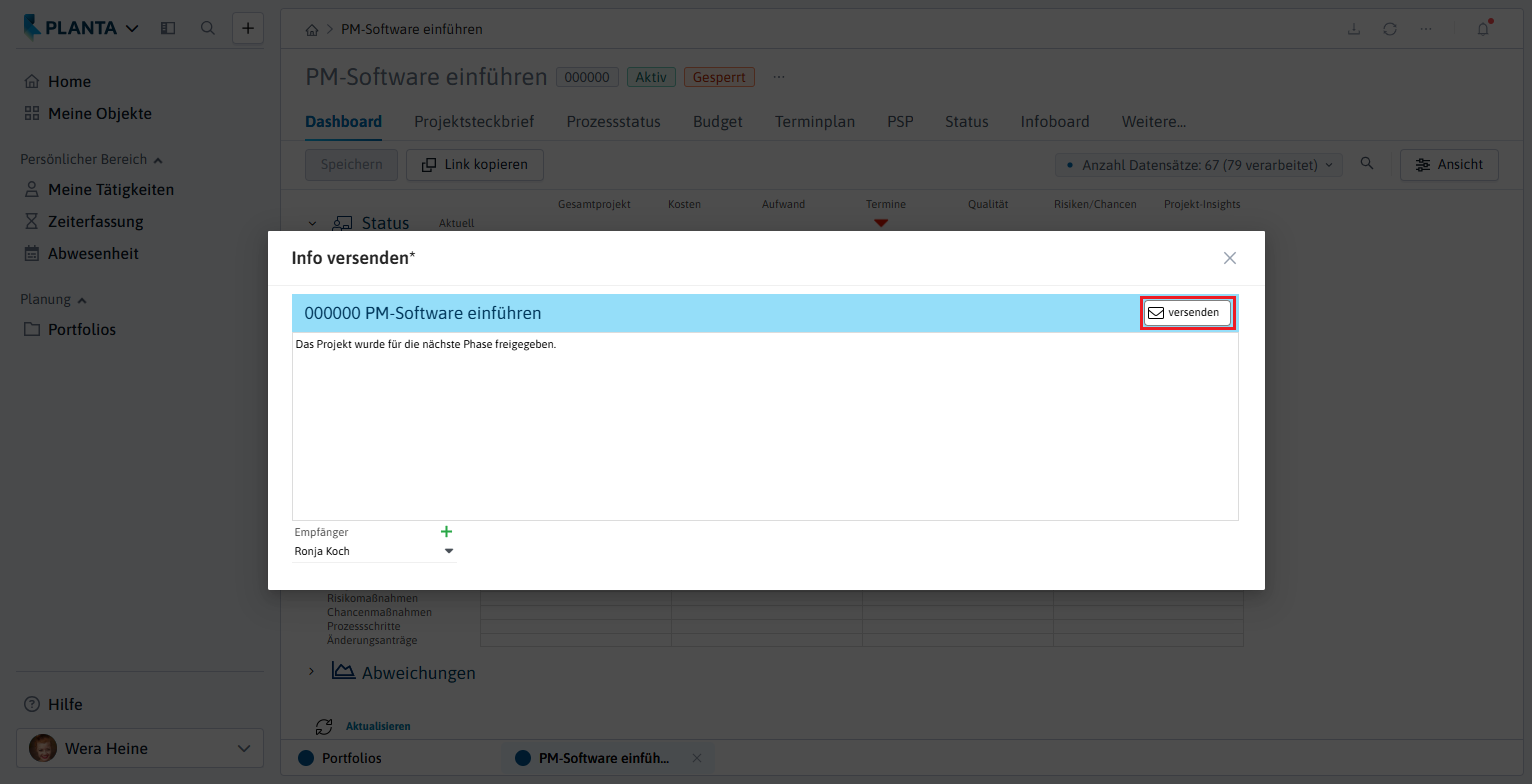Click the Gesperrt status badge
The width and height of the screenshot is (1532, 784).
720,77
